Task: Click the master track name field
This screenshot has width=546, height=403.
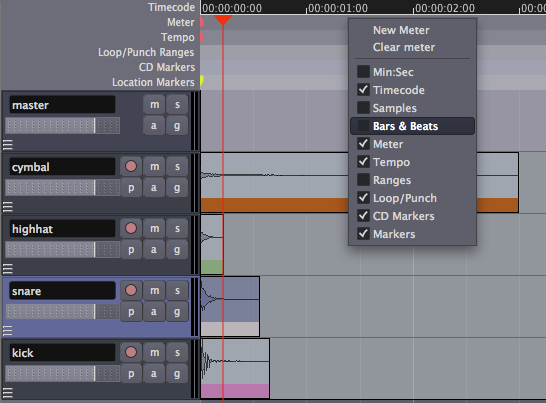Action: coord(62,104)
